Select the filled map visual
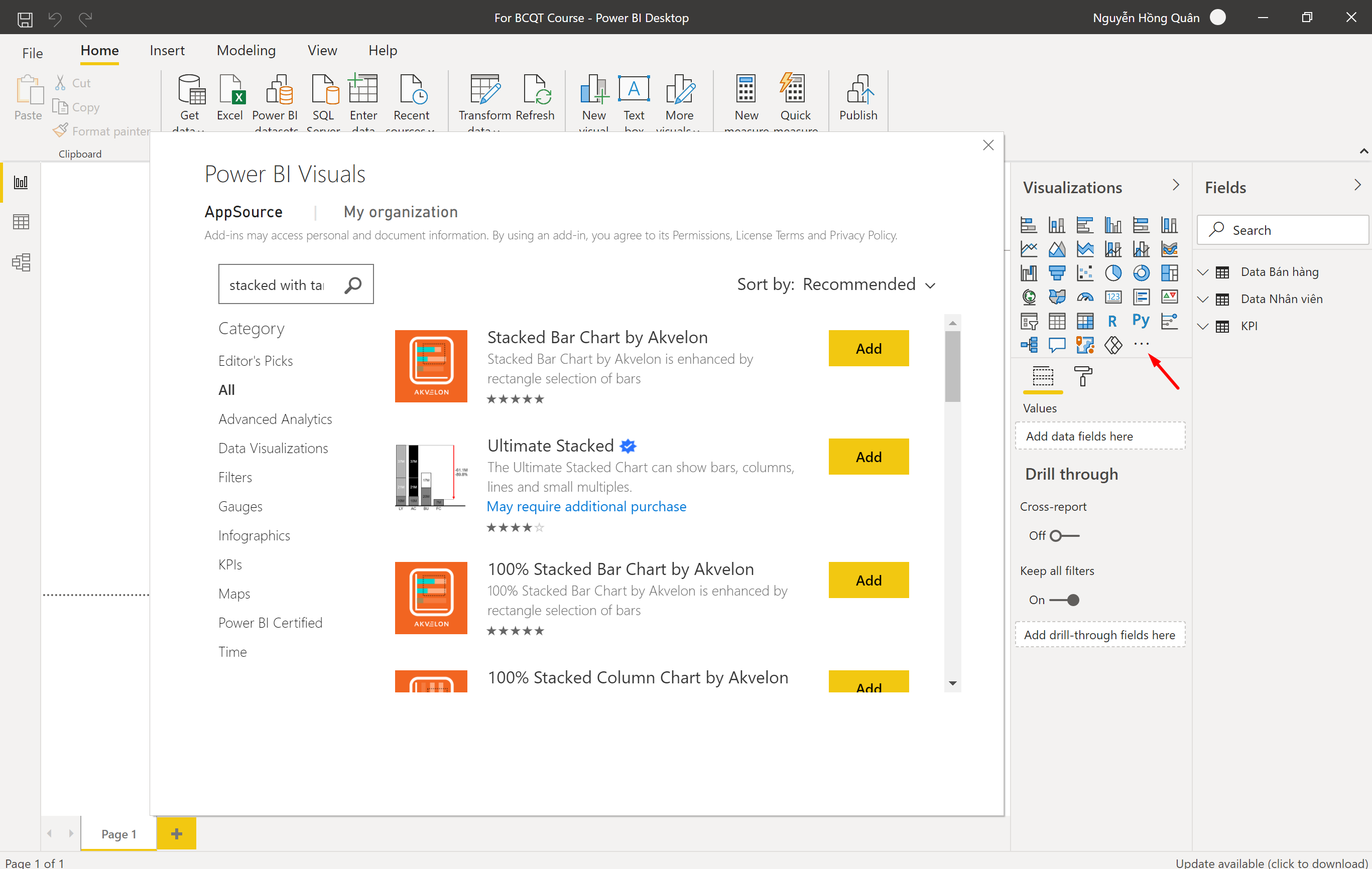This screenshot has height=869, width=1372. coord(1056,297)
